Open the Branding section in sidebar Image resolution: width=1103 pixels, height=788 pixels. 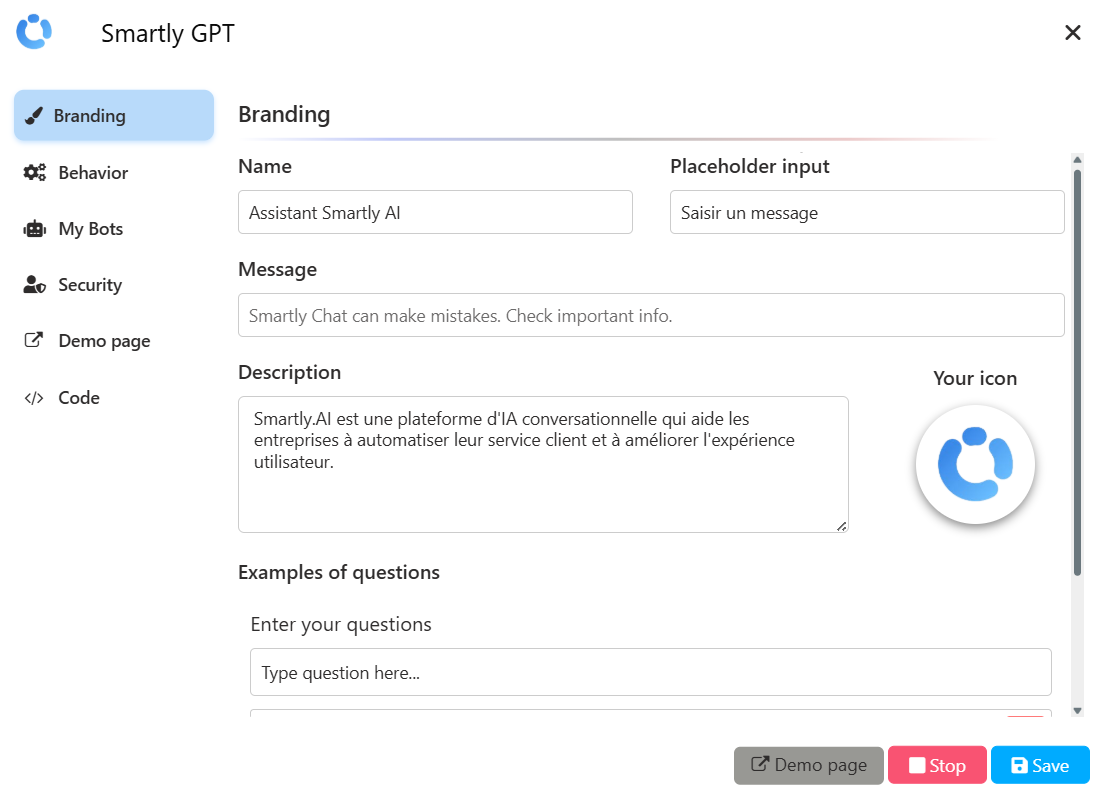114,115
